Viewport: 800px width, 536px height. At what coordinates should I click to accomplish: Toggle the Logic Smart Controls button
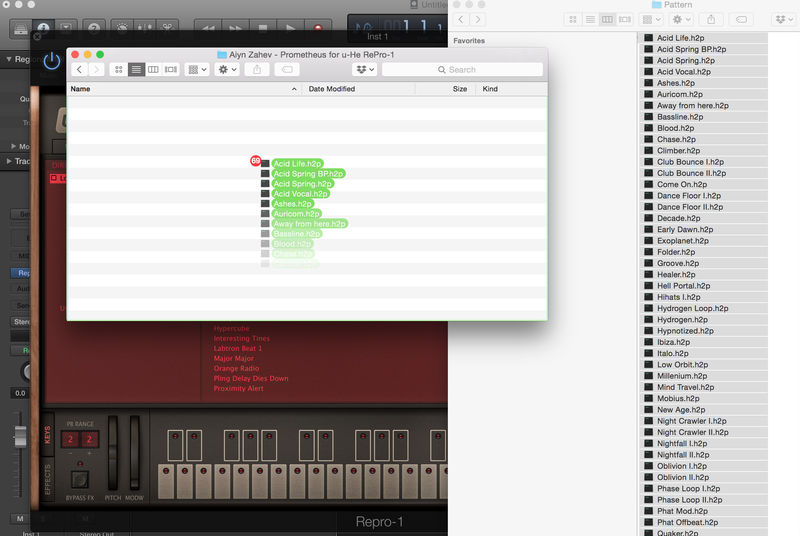coord(122,29)
